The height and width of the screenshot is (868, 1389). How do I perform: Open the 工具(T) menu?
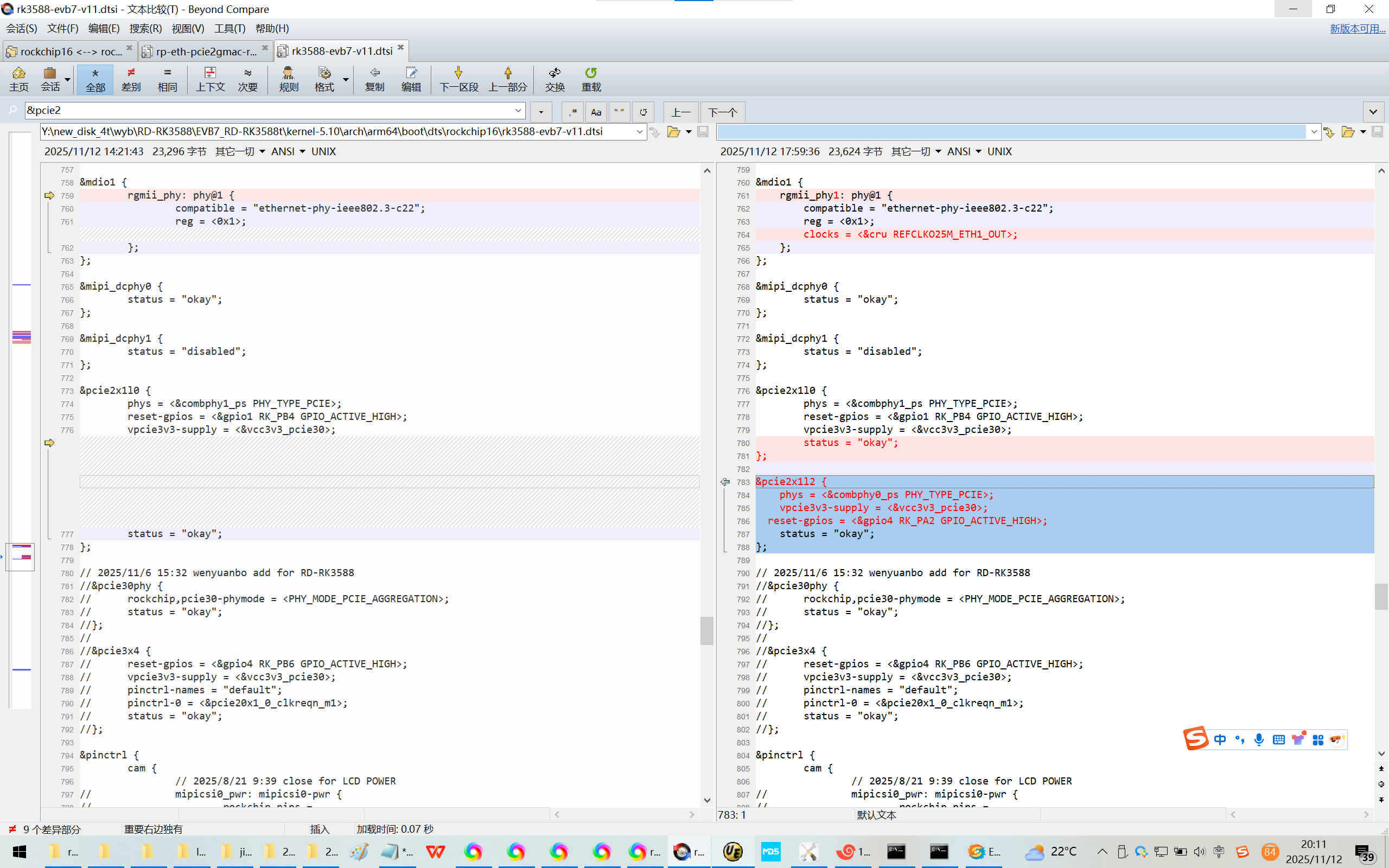coord(230,28)
